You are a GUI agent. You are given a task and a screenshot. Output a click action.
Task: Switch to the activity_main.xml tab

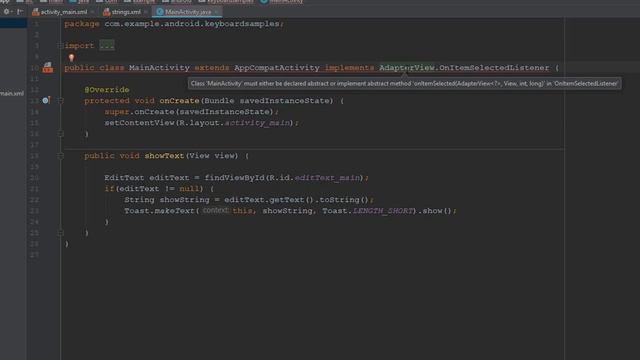[64, 12]
